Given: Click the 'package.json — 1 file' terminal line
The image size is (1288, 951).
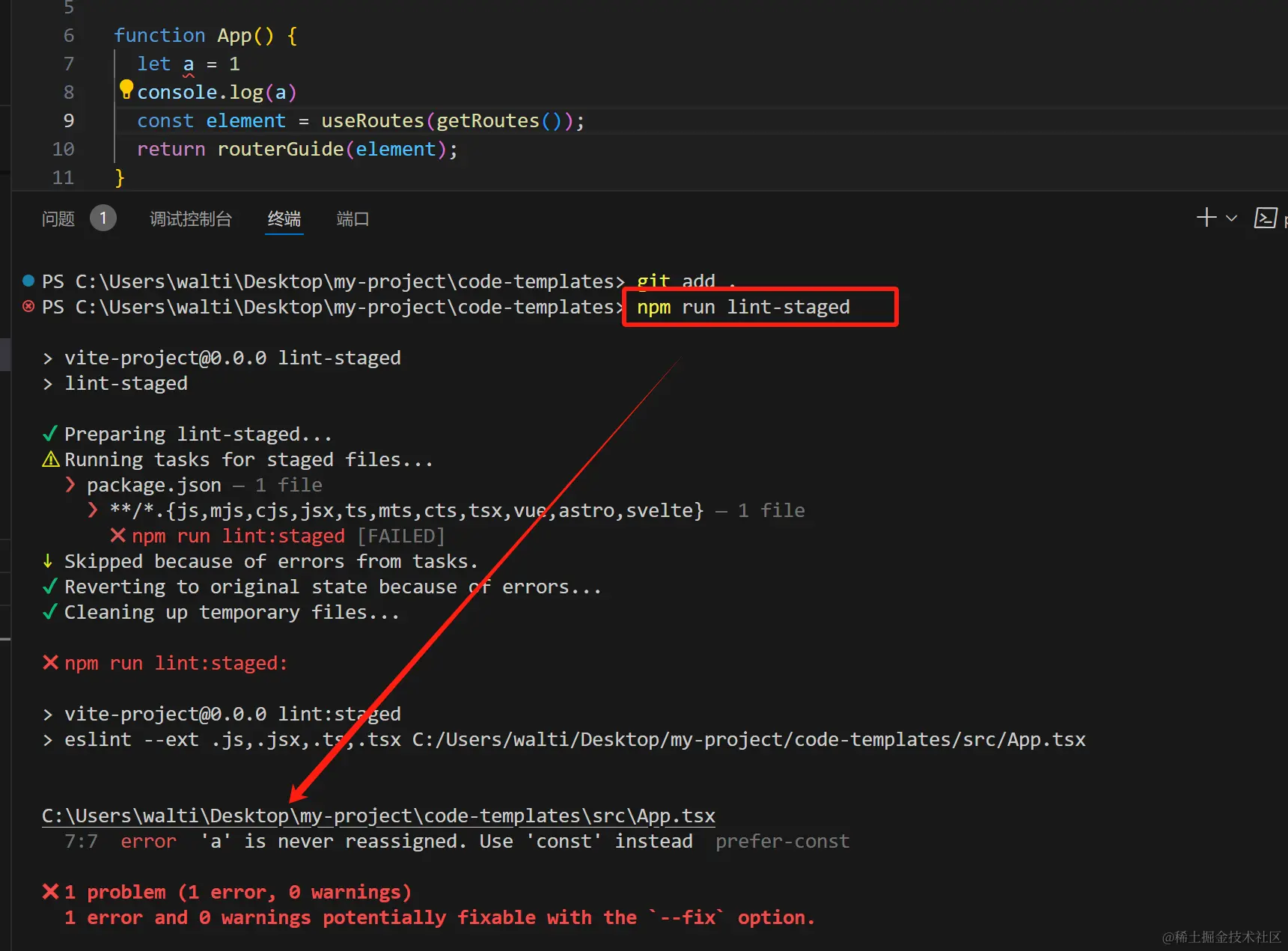Looking at the screenshot, I should (204, 485).
